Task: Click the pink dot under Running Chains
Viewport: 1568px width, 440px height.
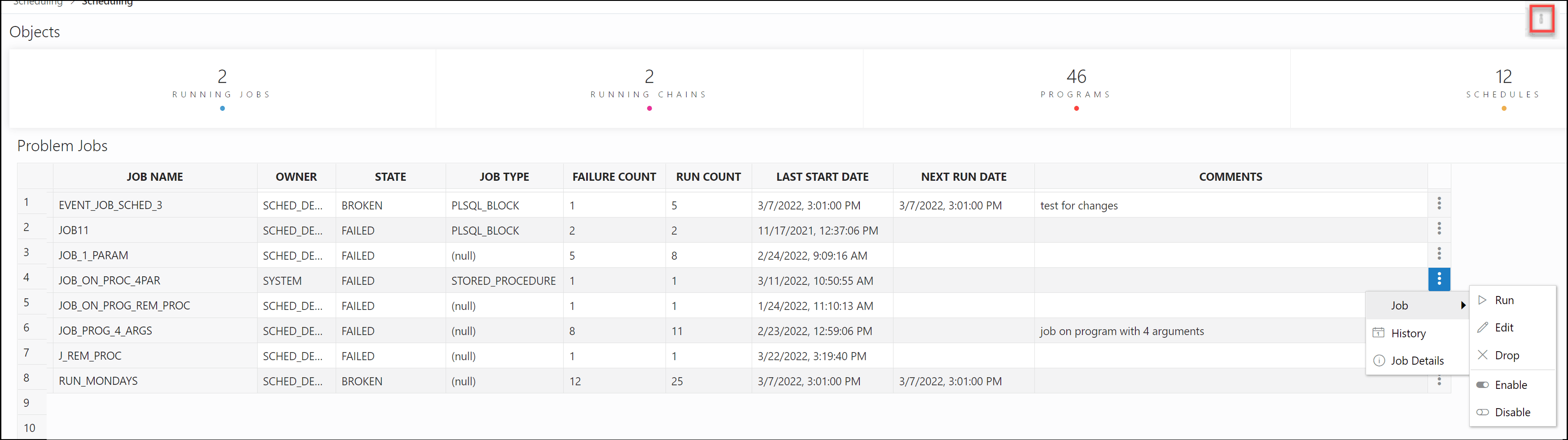Action: coord(649,109)
